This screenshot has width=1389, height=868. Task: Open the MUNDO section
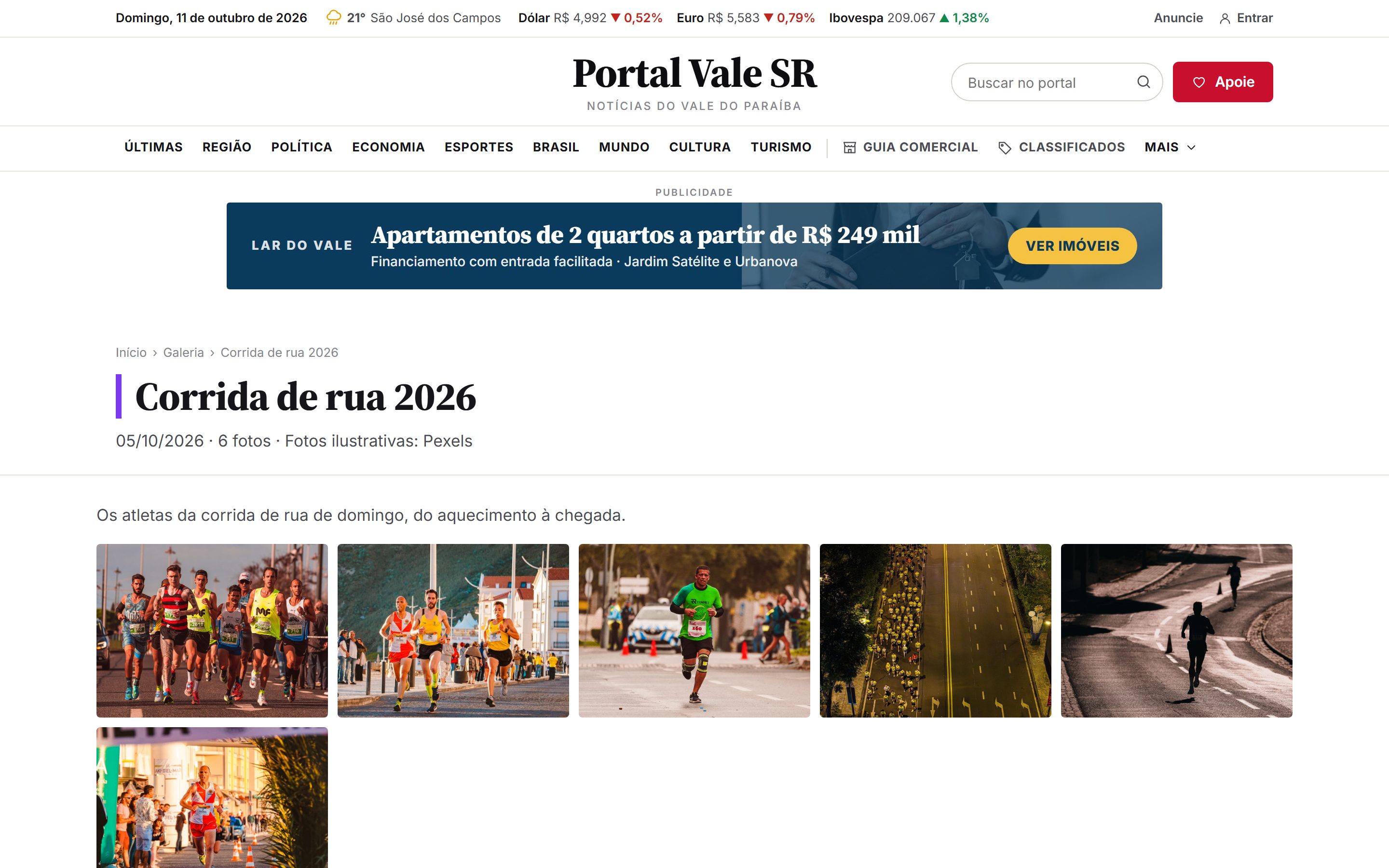[x=624, y=147]
